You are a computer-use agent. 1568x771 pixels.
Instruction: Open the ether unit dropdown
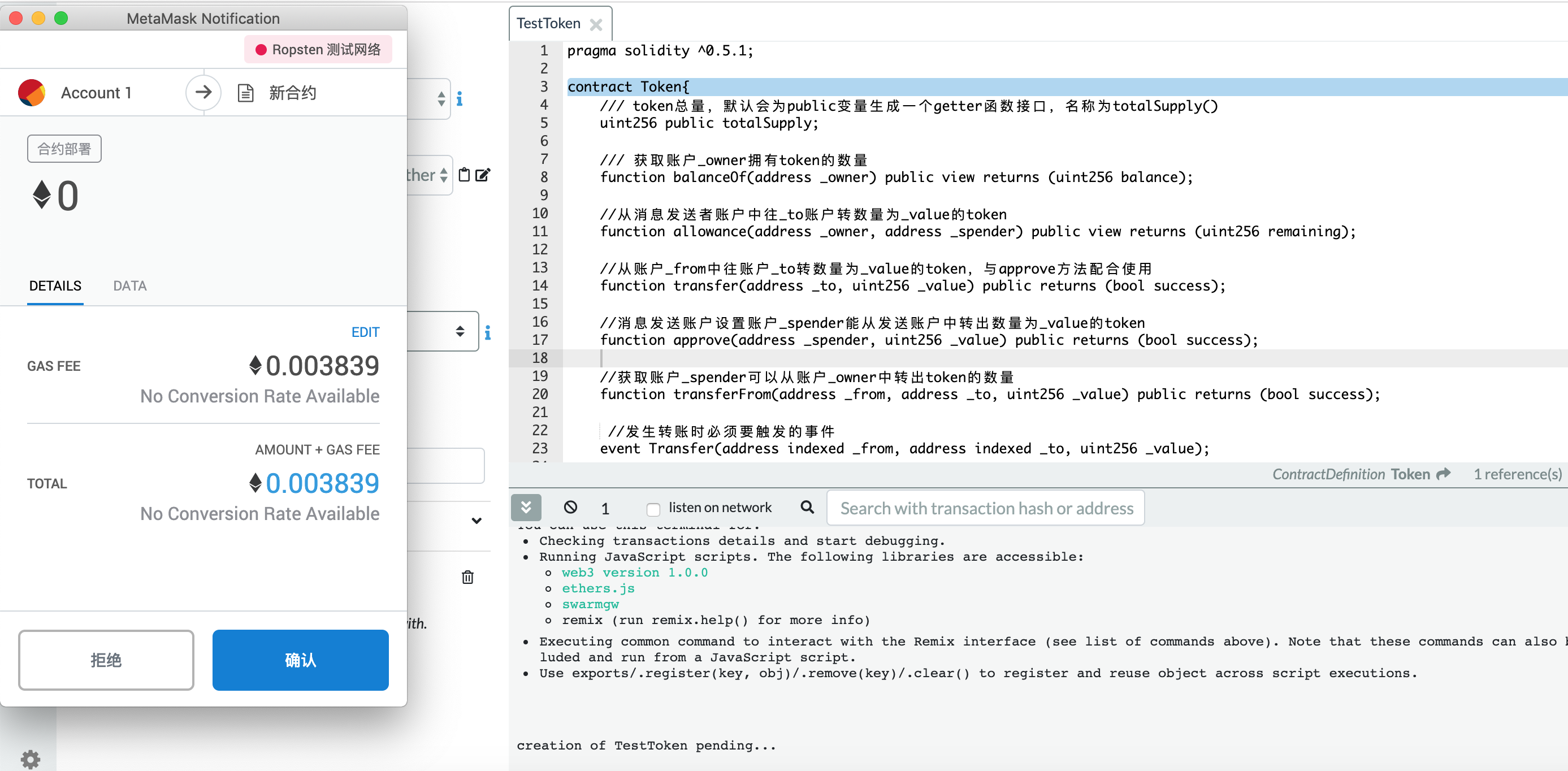(429, 175)
